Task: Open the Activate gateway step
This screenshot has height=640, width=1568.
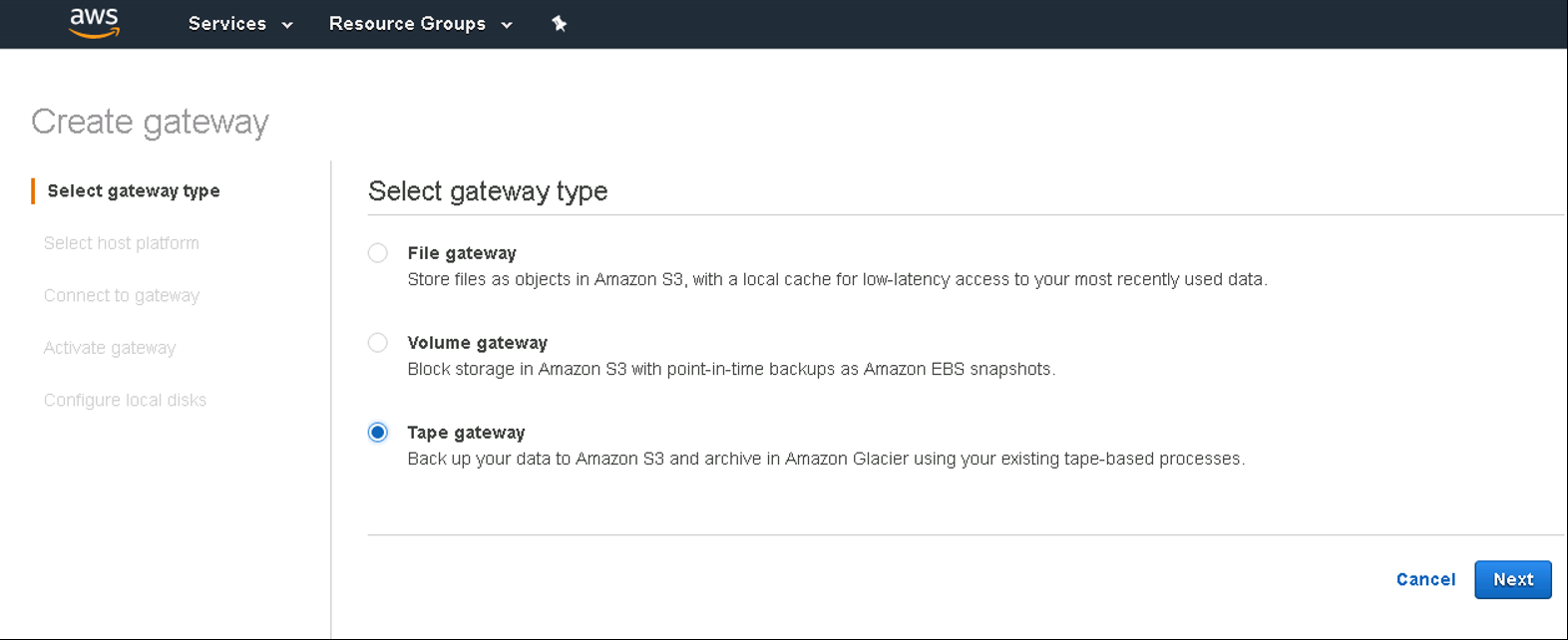Action: point(110,348)
